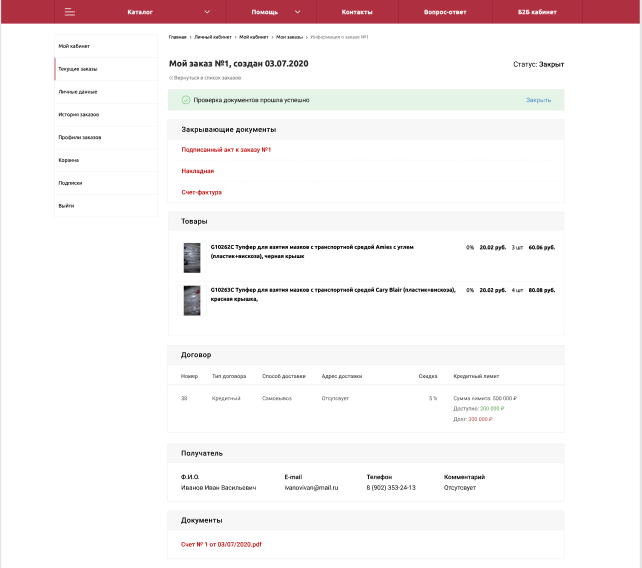The image size is (642, 568).
Task: Expand the Каталог dropdown arrow
Action: [x=207, y=12]
